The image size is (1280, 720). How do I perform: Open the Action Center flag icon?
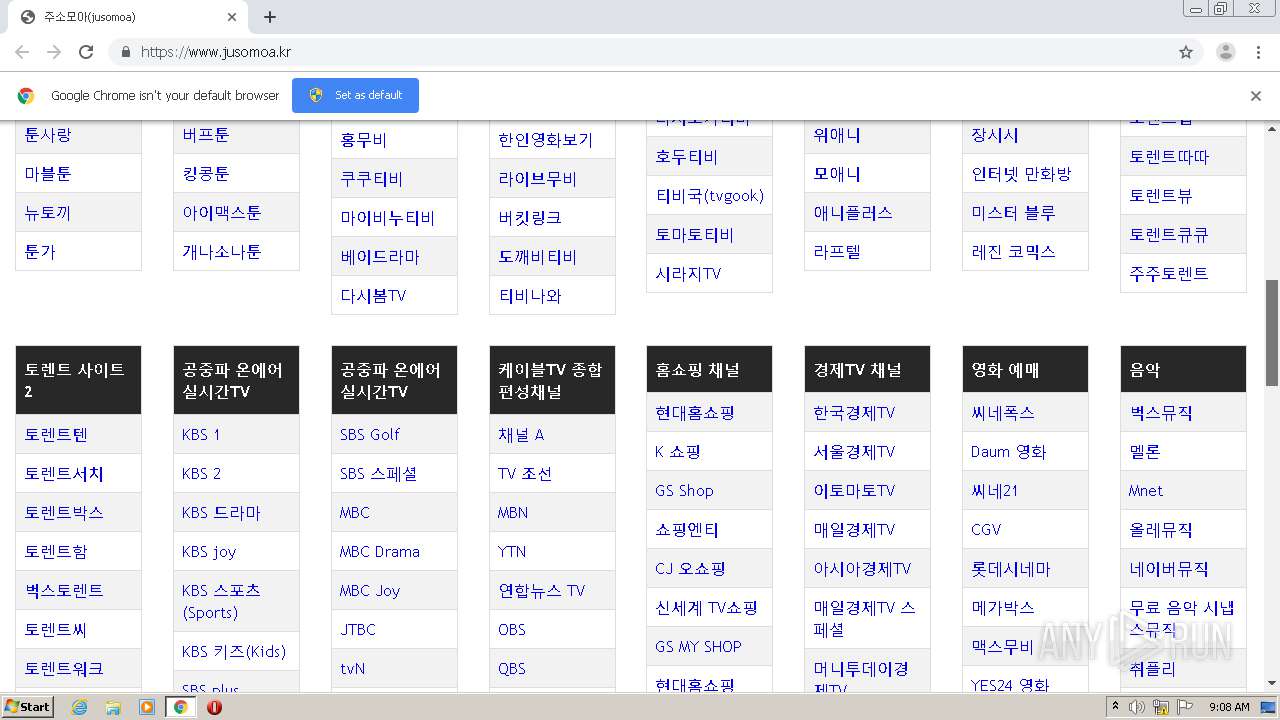pyautogui.click(x=1186, y=707)
